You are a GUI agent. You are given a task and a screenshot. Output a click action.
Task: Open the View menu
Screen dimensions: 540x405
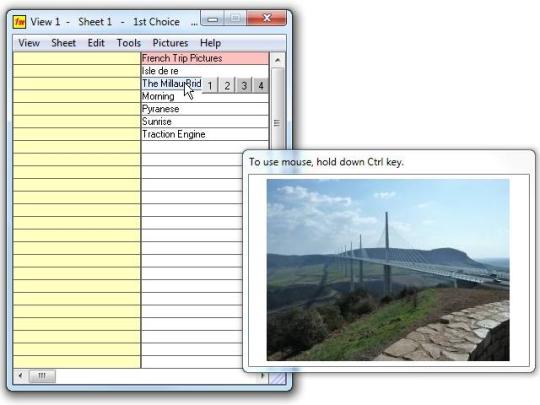point(29,43)
